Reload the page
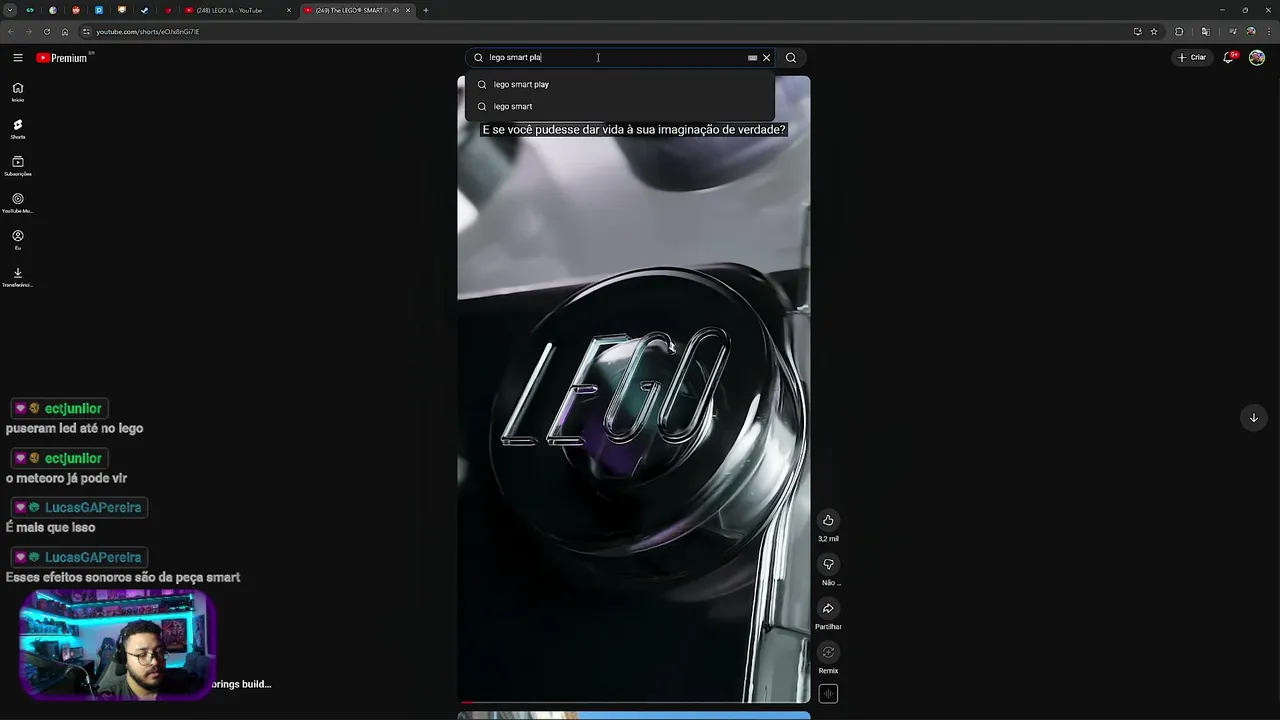The width and height of the screenshot is (1280, 720). tap(47, 32)
